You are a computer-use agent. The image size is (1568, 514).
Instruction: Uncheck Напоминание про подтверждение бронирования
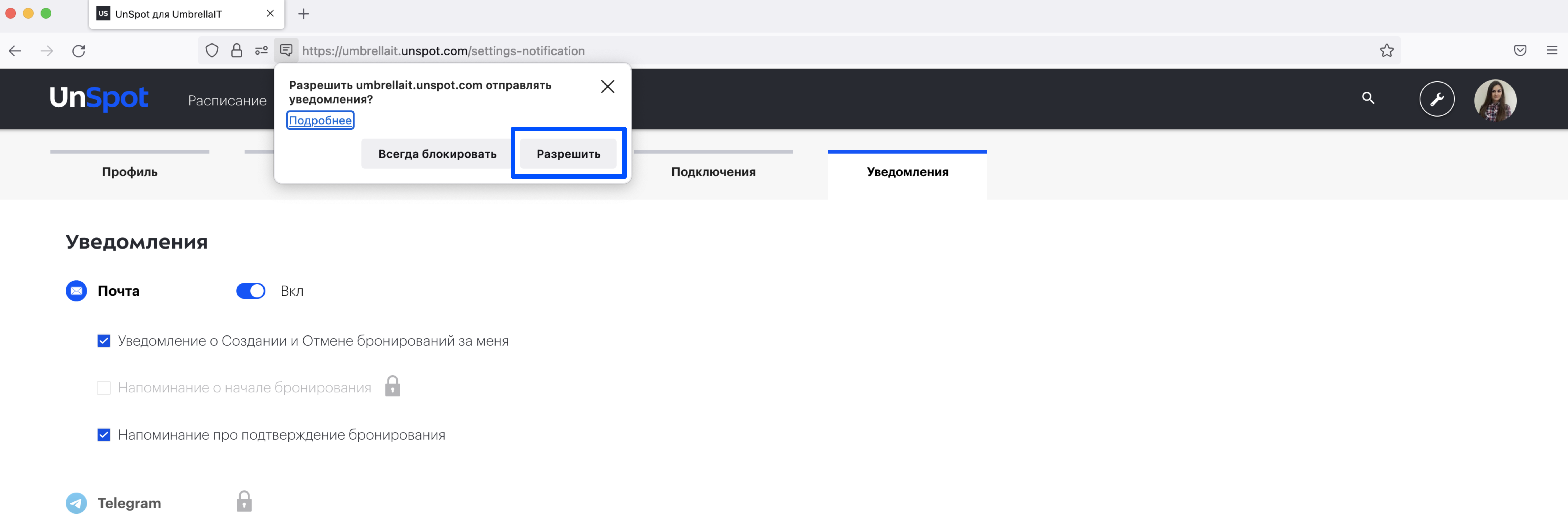[104, 435]
